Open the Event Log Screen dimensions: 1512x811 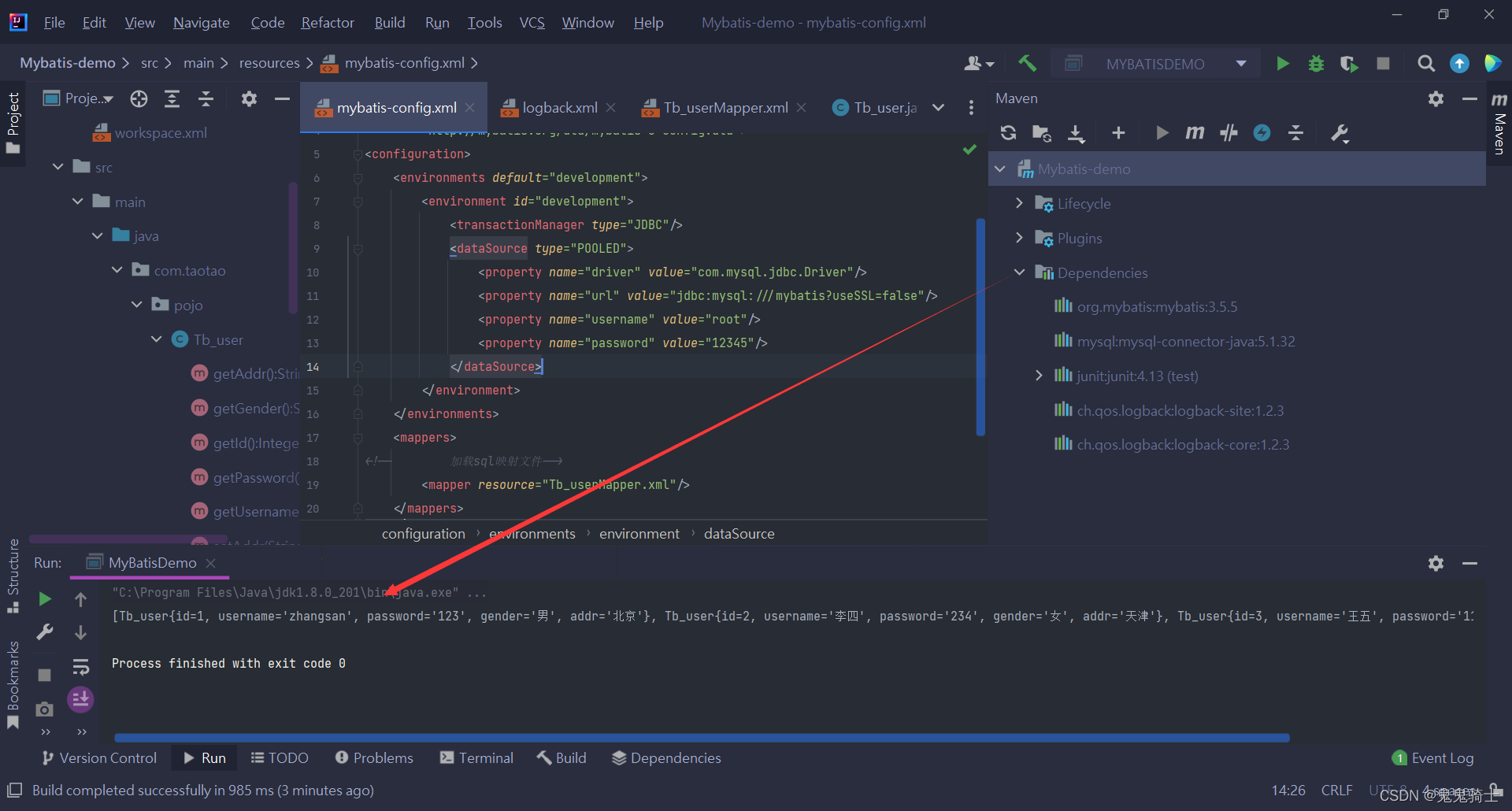[x=1433, y=757]
